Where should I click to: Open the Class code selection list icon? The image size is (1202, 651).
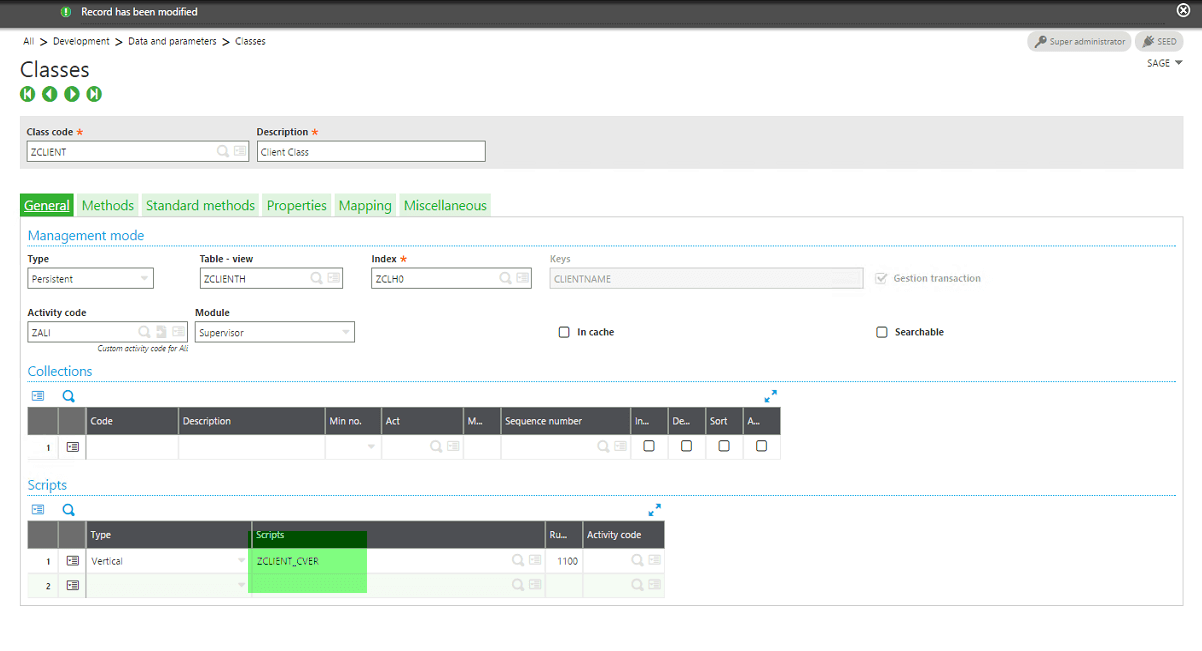240,152
